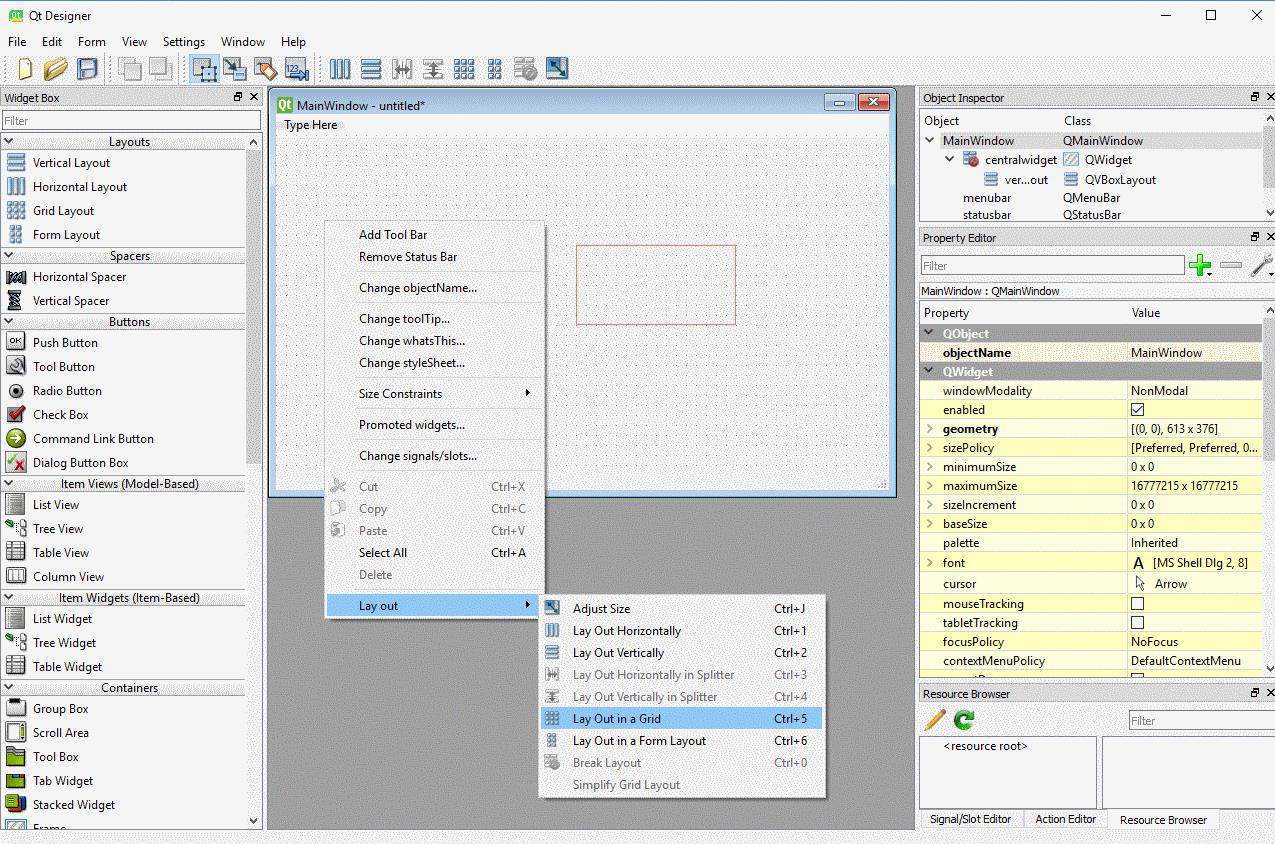Screen dimensions: 1275x844
Task: Click the Resource Browser filter field
Action: tap(1201, 721)
